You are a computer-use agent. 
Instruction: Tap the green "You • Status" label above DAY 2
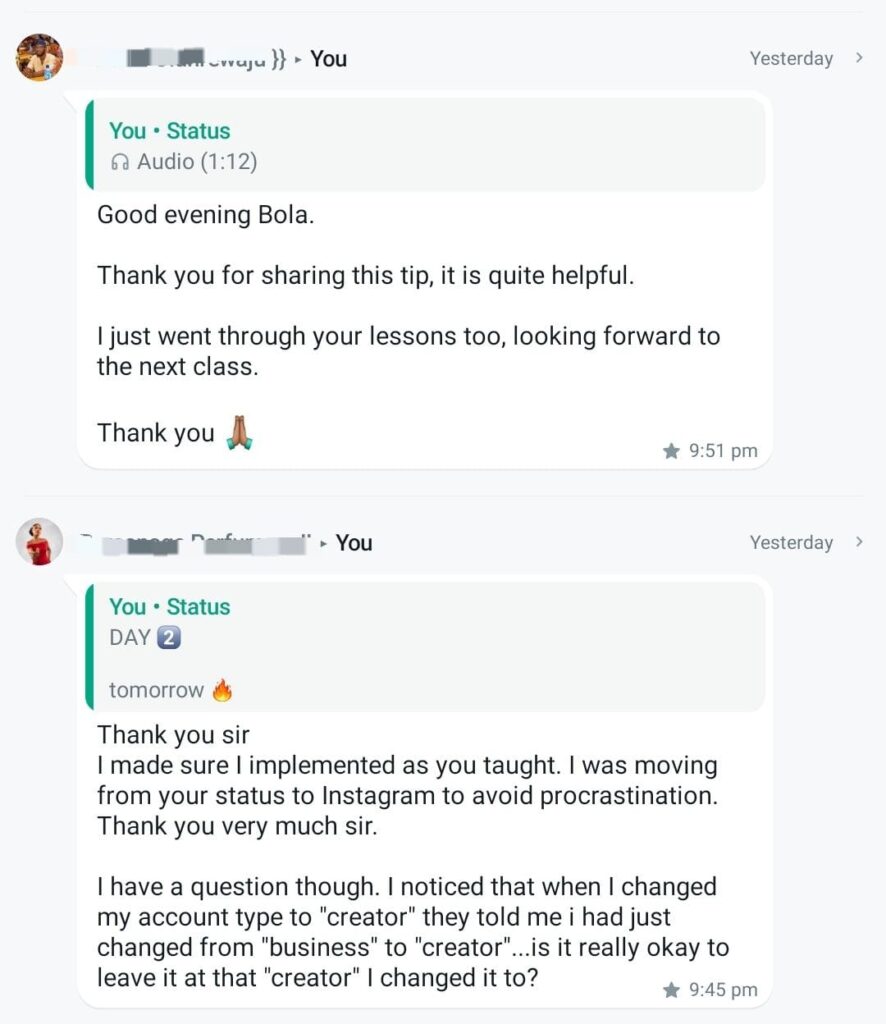click(169, 607)
